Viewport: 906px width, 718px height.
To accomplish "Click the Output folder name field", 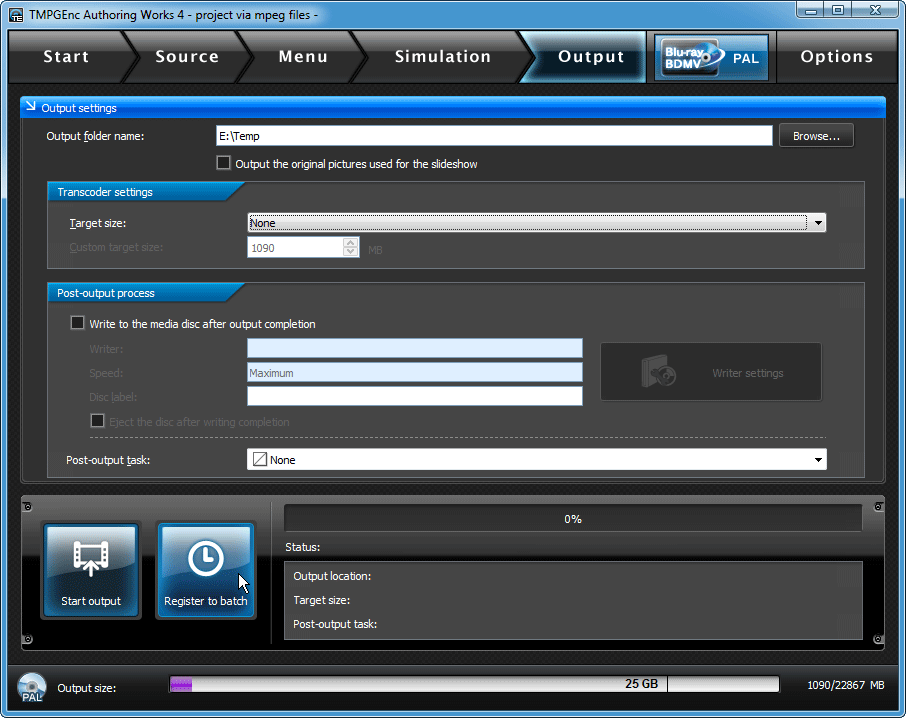I will (x=494, y=136).
